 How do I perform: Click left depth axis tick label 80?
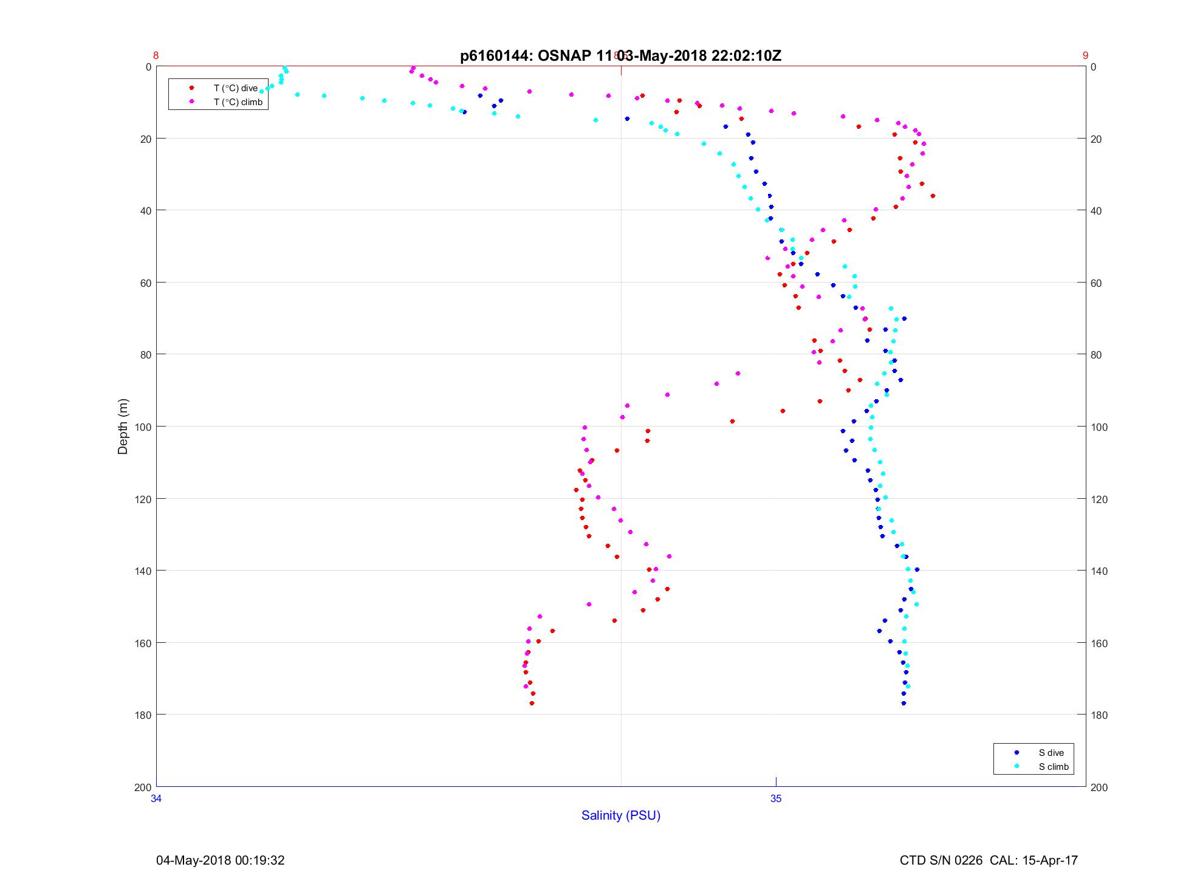pyautogui.click(x=146, y=355)
